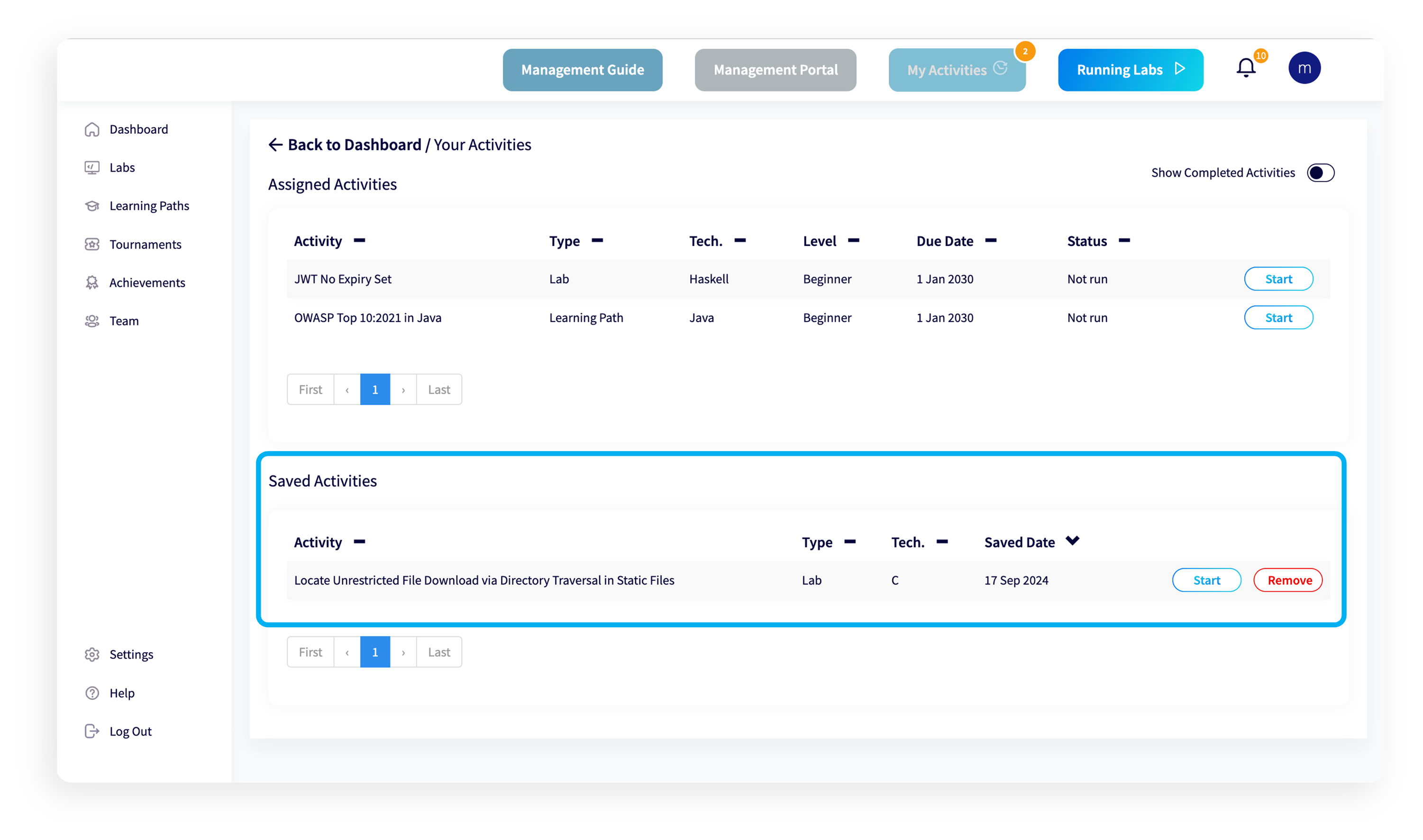Image resolution: width=1423 pixels, height=840 pixels.
Task: Open Running Labs button
Action: [1130, 70]
